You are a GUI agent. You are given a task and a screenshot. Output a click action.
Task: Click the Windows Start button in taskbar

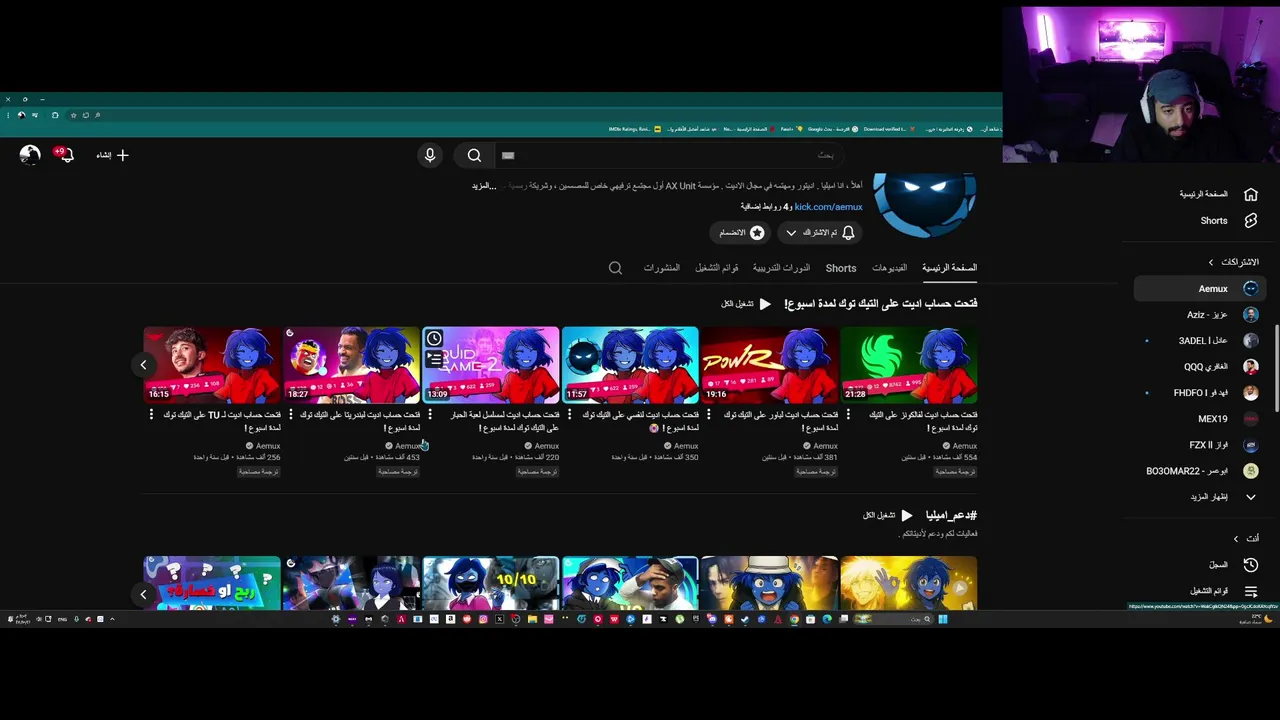pos(942,619)
